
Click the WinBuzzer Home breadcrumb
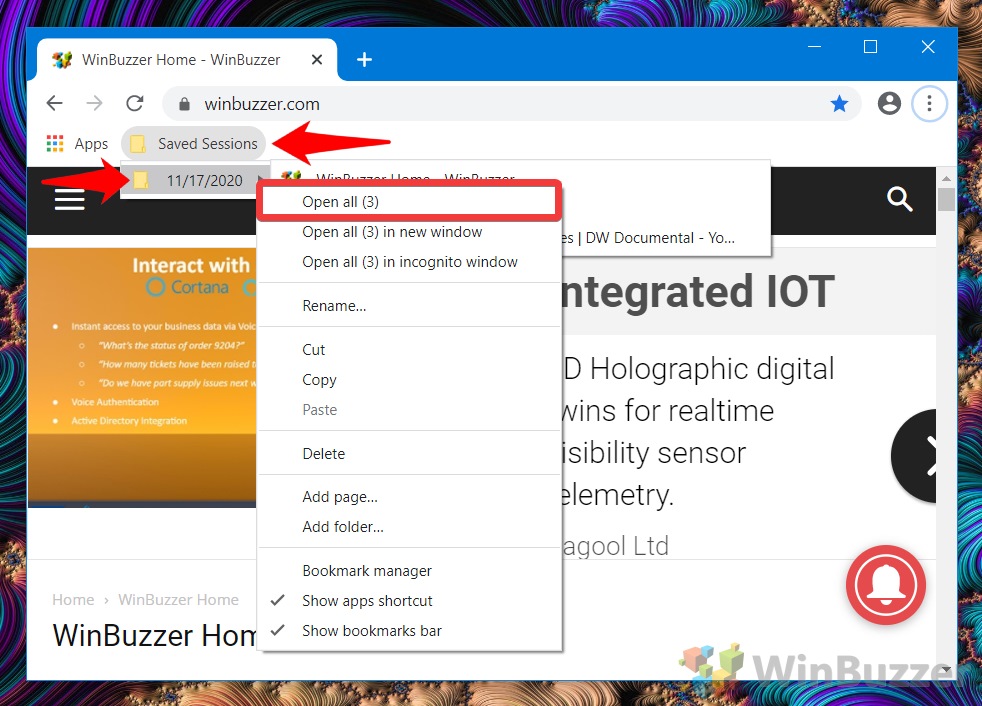[x=178, y=600]
